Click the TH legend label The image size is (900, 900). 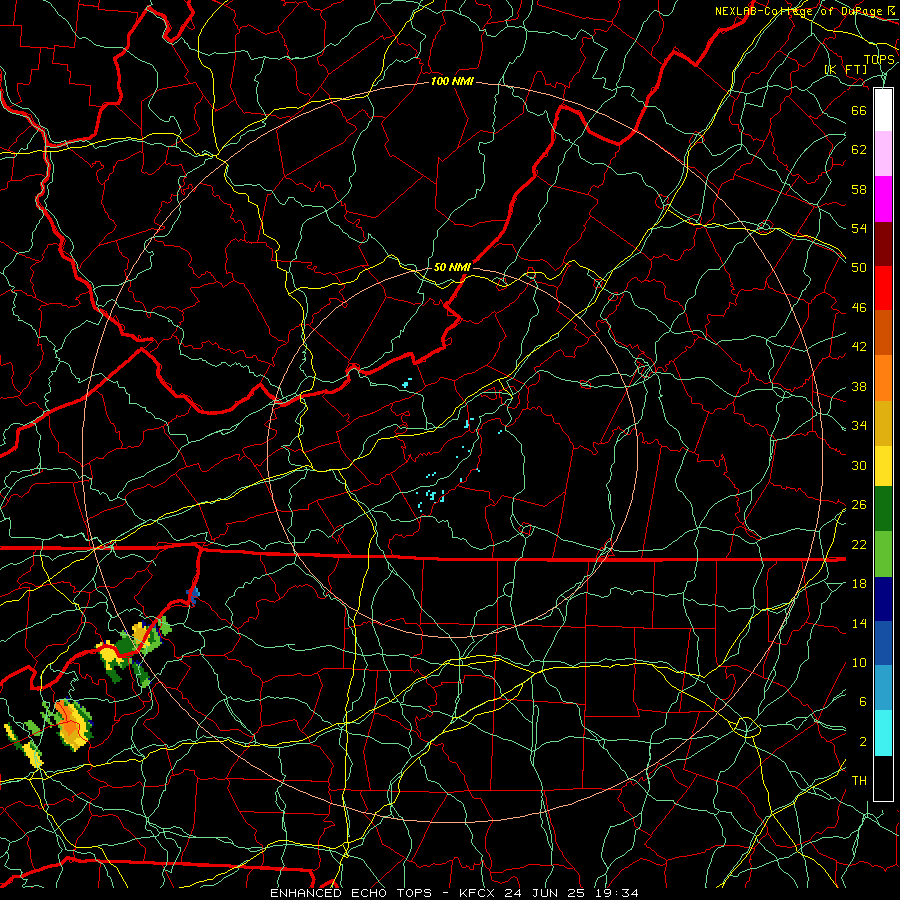click(x=859, y=781)
